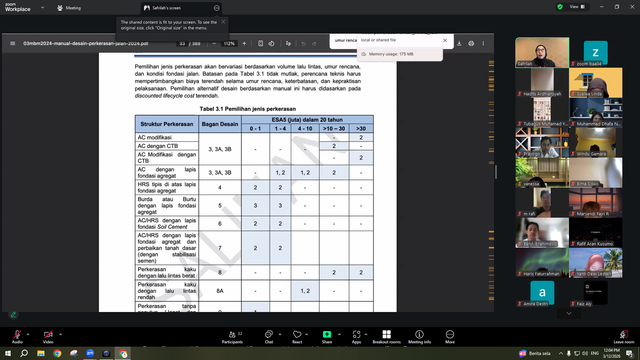Dismiss the shared content fit-to-screen tooltip
The width and height of the screenshot is (640, 360).
(x=223, y=22)
